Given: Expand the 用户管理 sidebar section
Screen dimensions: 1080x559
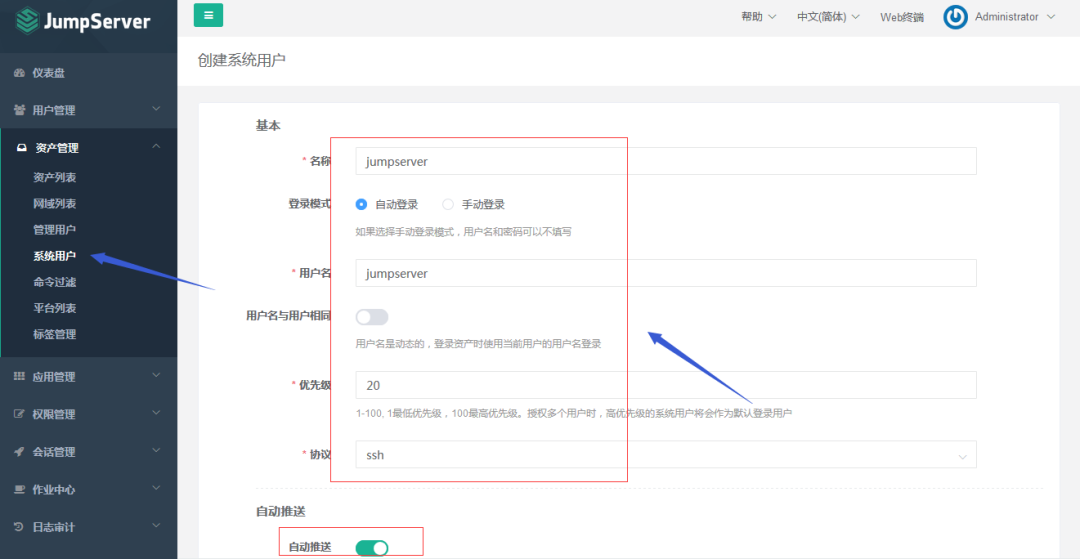Looking at the screenshot, I should pos(88,110).
